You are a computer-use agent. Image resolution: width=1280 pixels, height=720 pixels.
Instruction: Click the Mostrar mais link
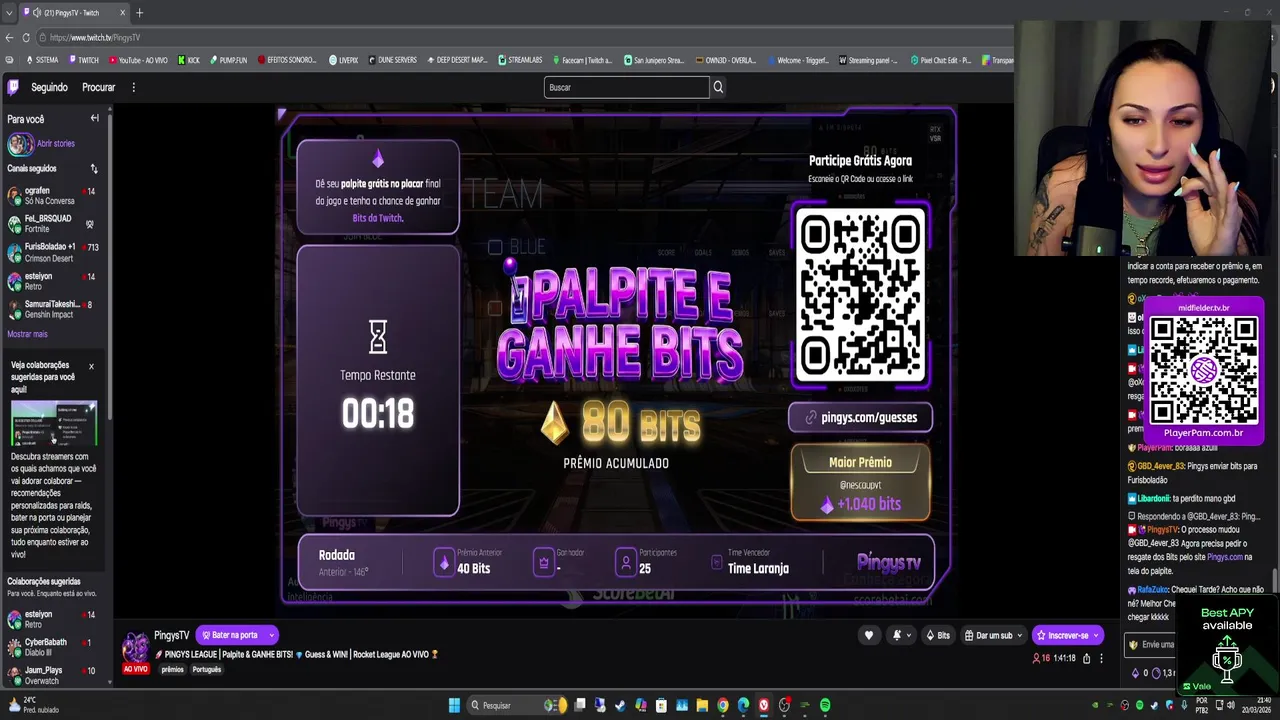27,334
